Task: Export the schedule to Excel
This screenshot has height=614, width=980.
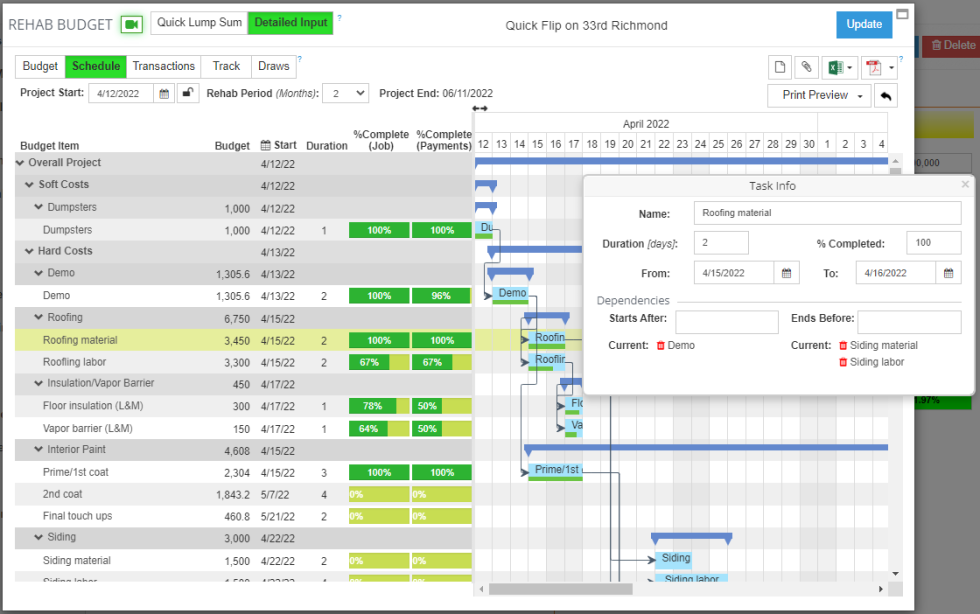Action: [x=838, y=66]
